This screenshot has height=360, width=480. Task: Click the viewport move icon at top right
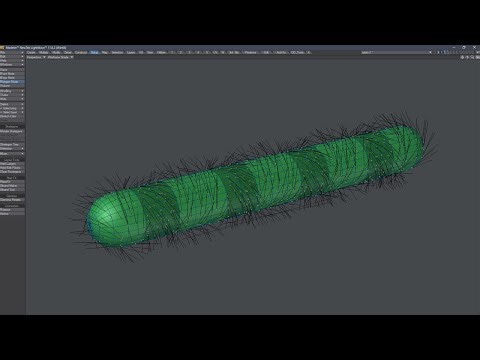pyautogui.click(x=462, y=57)
